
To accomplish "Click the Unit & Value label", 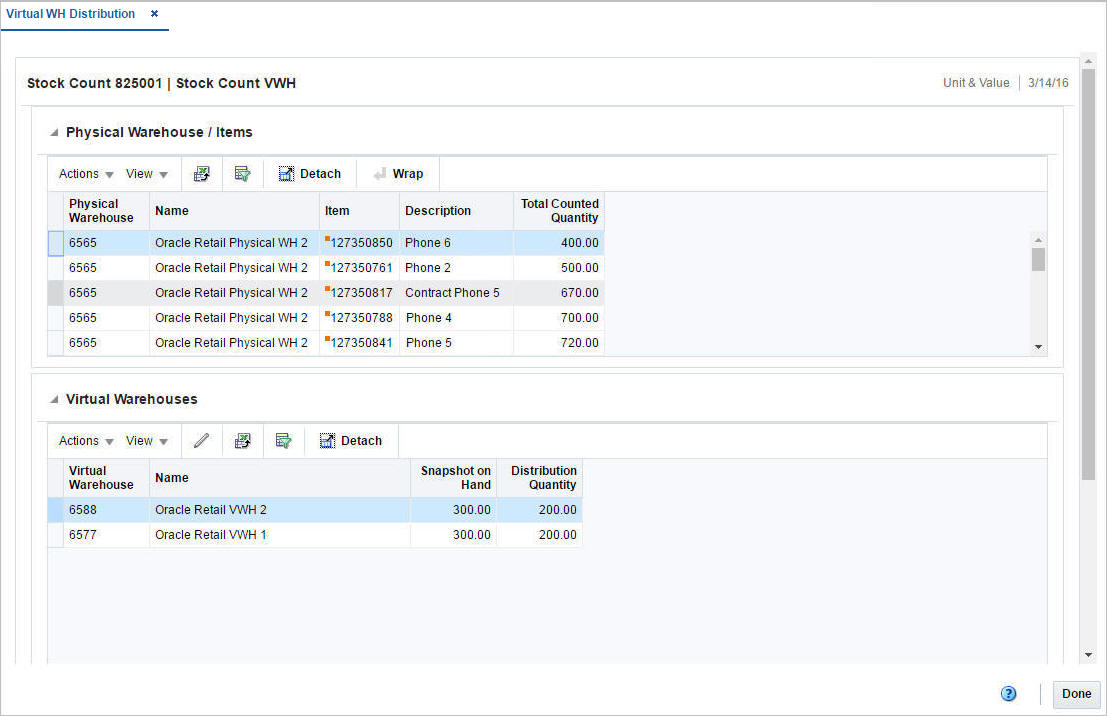I will coord(976,83).
